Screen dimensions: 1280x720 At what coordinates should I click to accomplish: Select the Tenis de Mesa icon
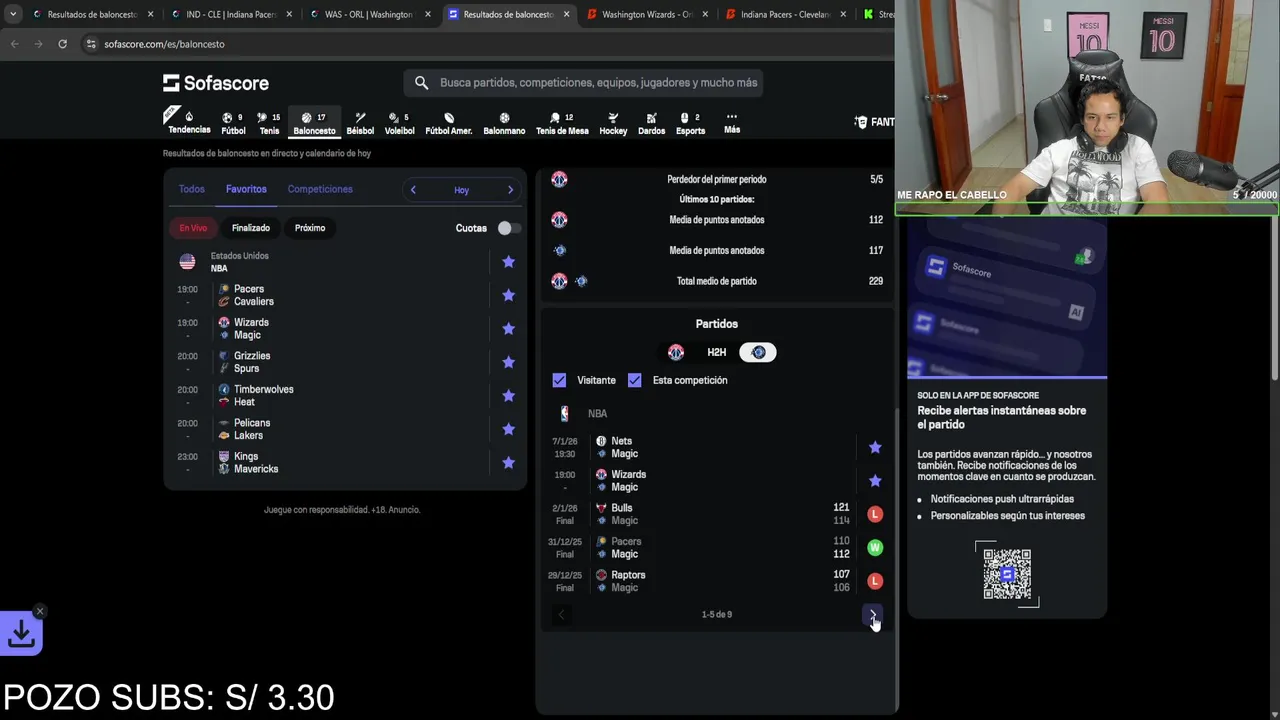tap(562, 123)
